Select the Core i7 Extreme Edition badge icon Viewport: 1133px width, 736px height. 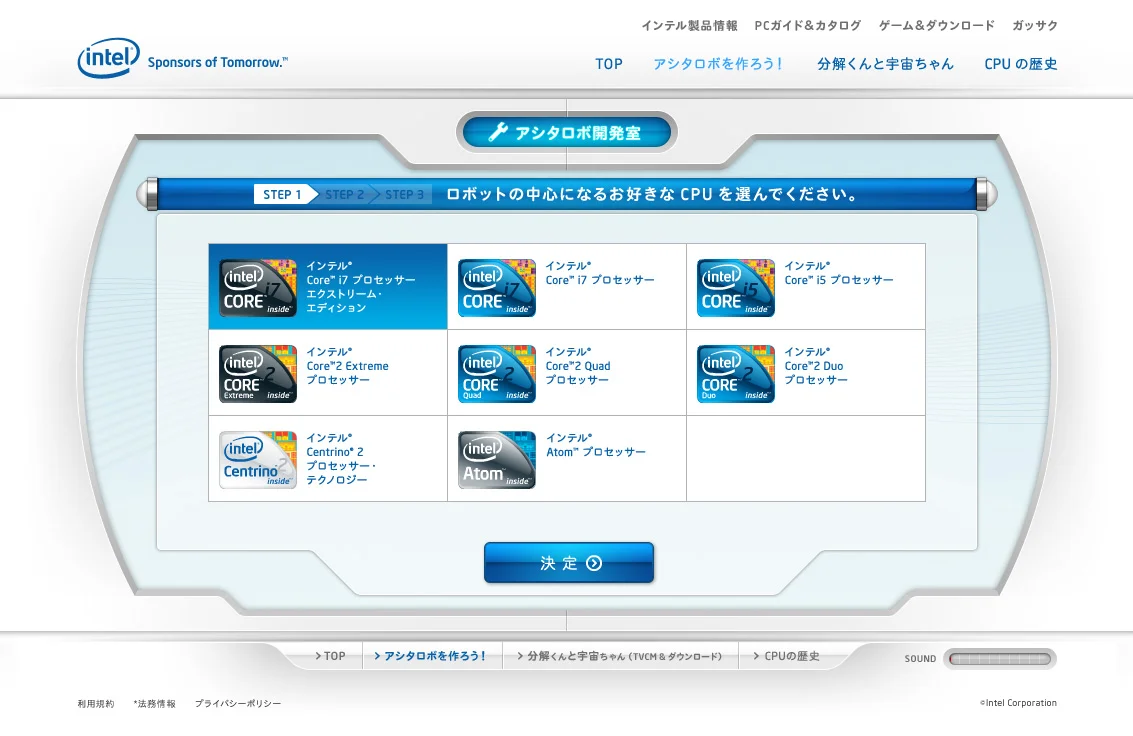coord(258,287)
